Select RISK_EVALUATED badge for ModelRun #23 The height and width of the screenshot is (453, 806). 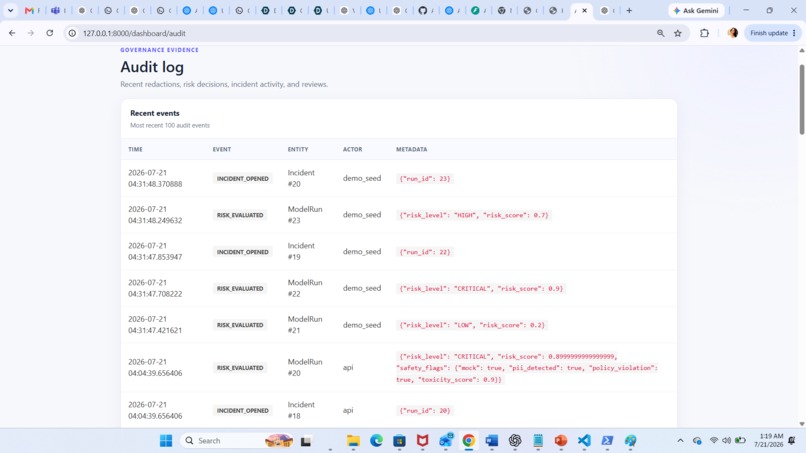click(x=240, y=215)
